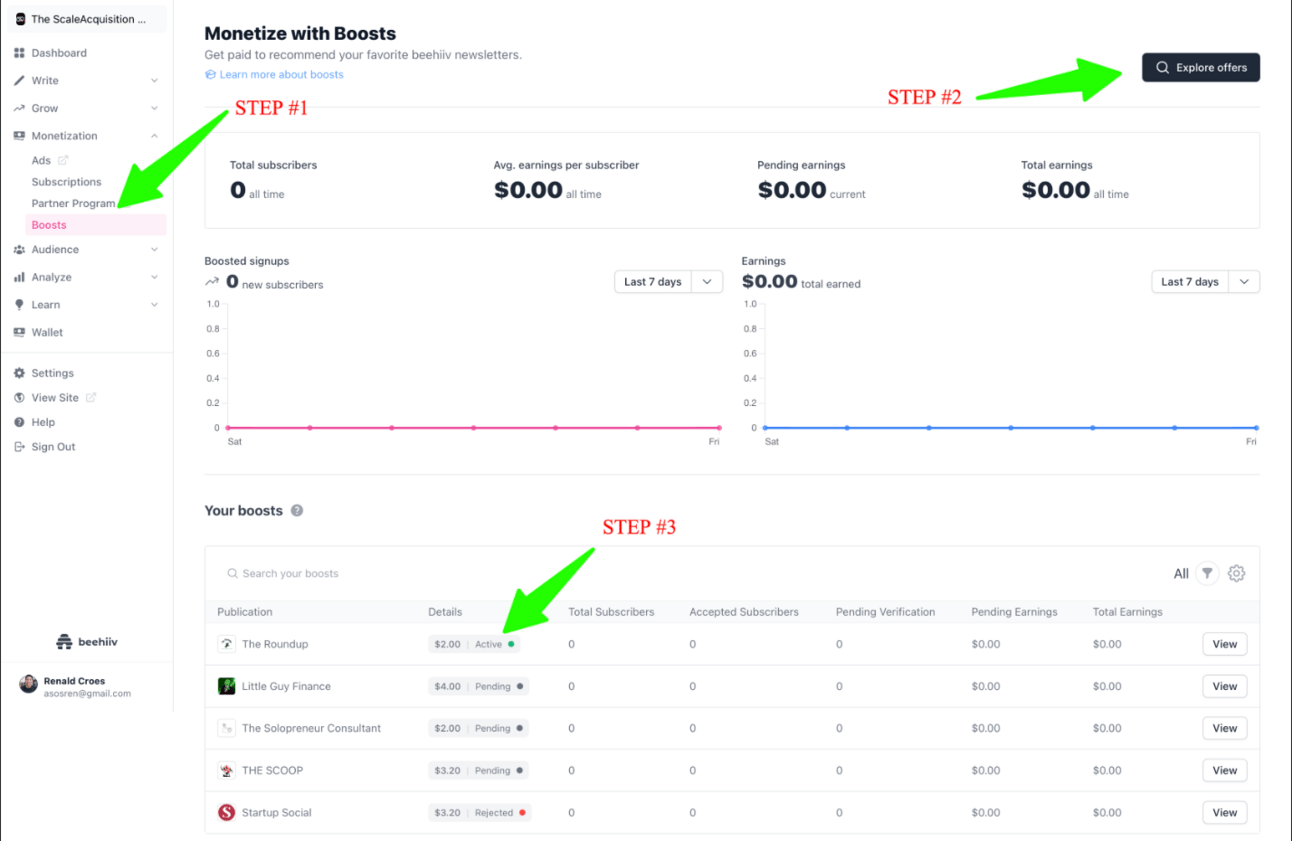Click the Dashboard grid icon
Viewport: 1292px width, 841px height.
click(x=19, y=53)
